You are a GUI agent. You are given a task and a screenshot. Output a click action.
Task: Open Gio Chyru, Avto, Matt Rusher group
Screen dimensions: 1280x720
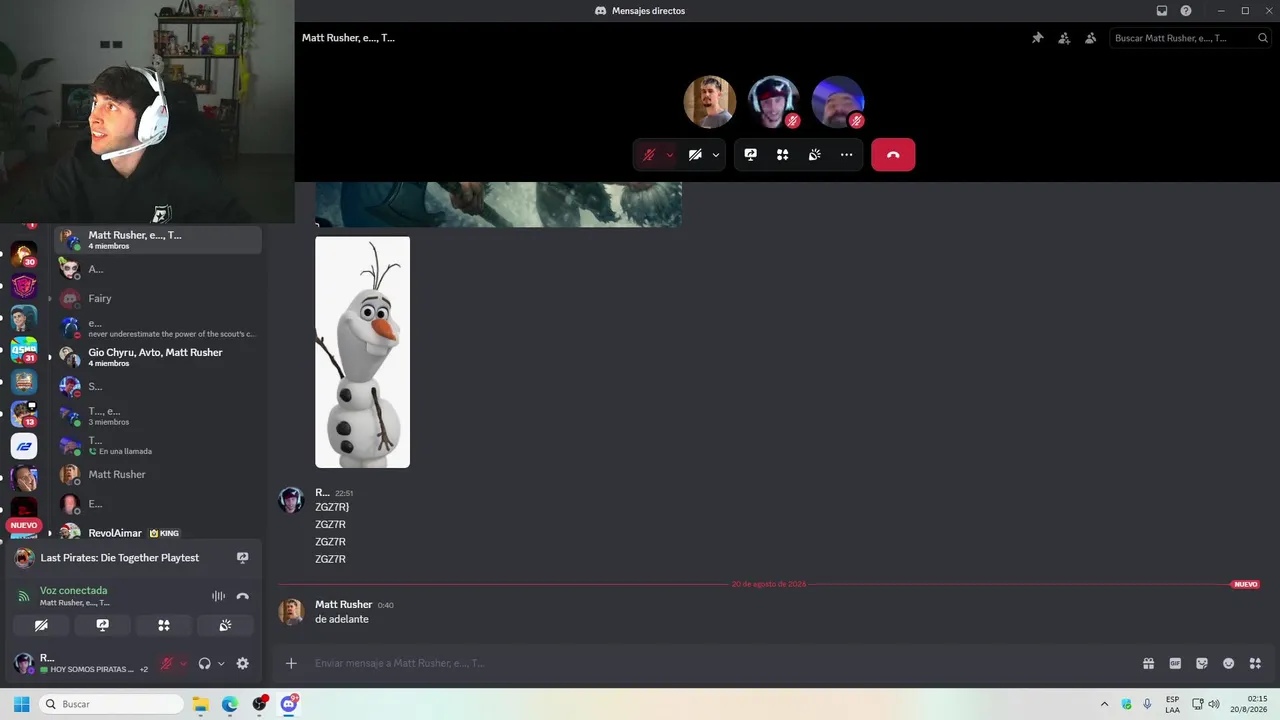[x=158, y=357]
